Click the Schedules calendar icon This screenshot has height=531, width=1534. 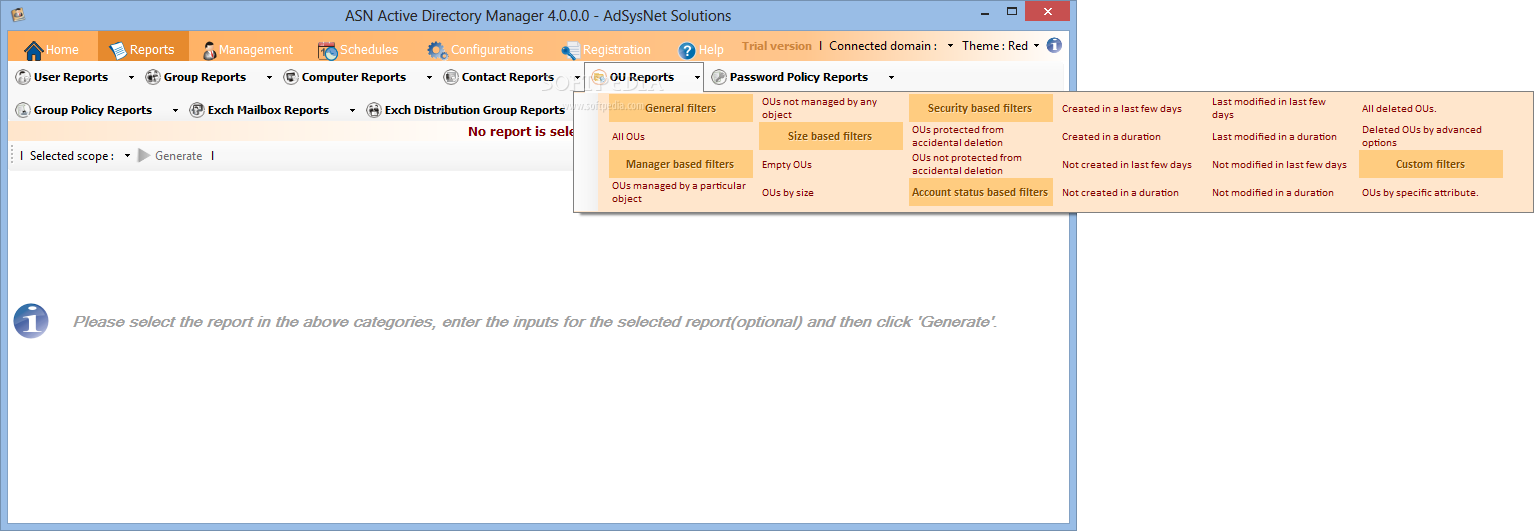click(x=328, y=50)
